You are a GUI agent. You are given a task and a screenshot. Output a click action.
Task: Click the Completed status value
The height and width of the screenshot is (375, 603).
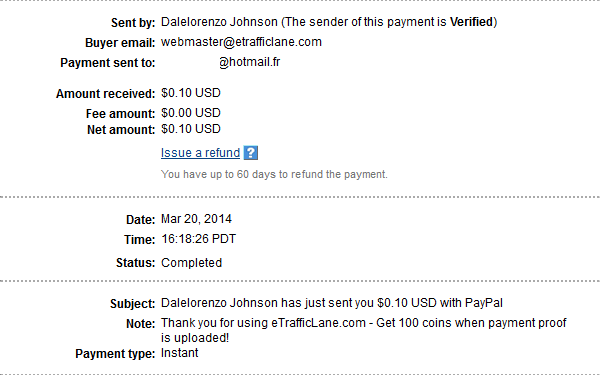(x=192, y=263)
